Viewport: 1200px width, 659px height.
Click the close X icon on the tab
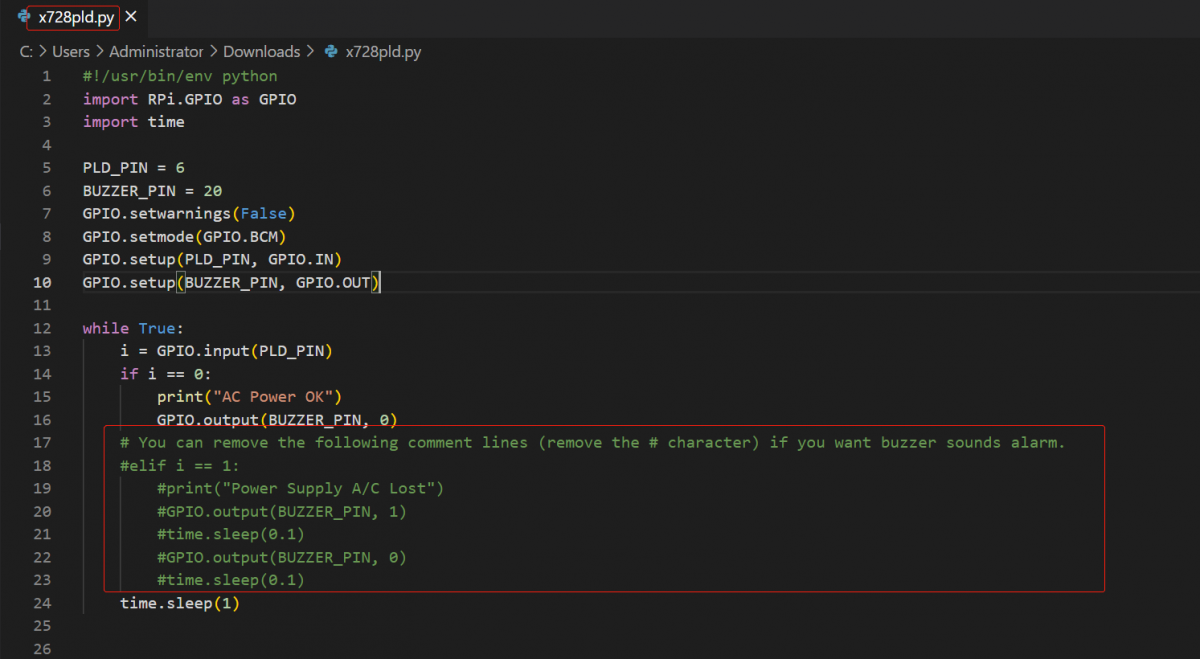[130, 17]
